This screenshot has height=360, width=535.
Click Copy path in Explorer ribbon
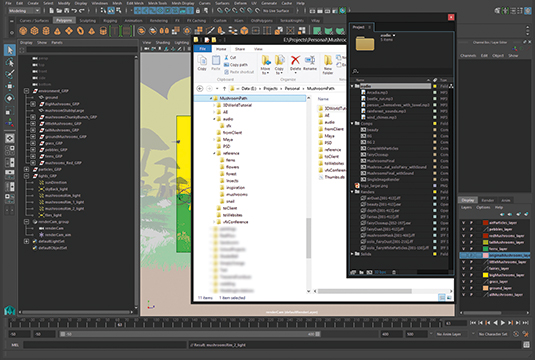(236, 65)
